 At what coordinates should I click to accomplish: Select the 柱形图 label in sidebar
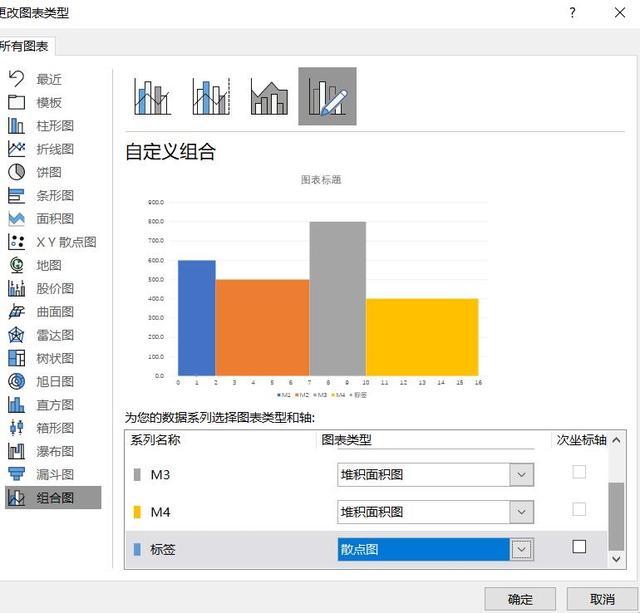pyautogui.click(x=55, y=126)
